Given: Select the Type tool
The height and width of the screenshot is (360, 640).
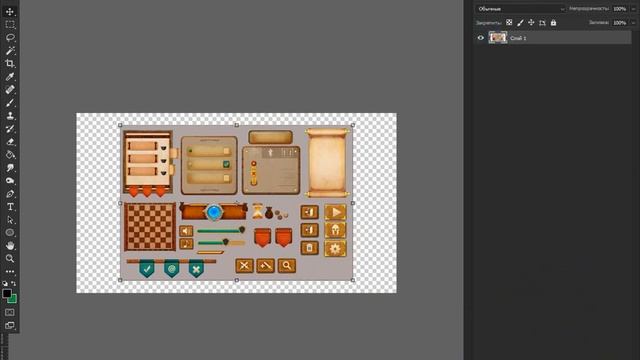Looking at the screenshot, I should click(10, 207).
